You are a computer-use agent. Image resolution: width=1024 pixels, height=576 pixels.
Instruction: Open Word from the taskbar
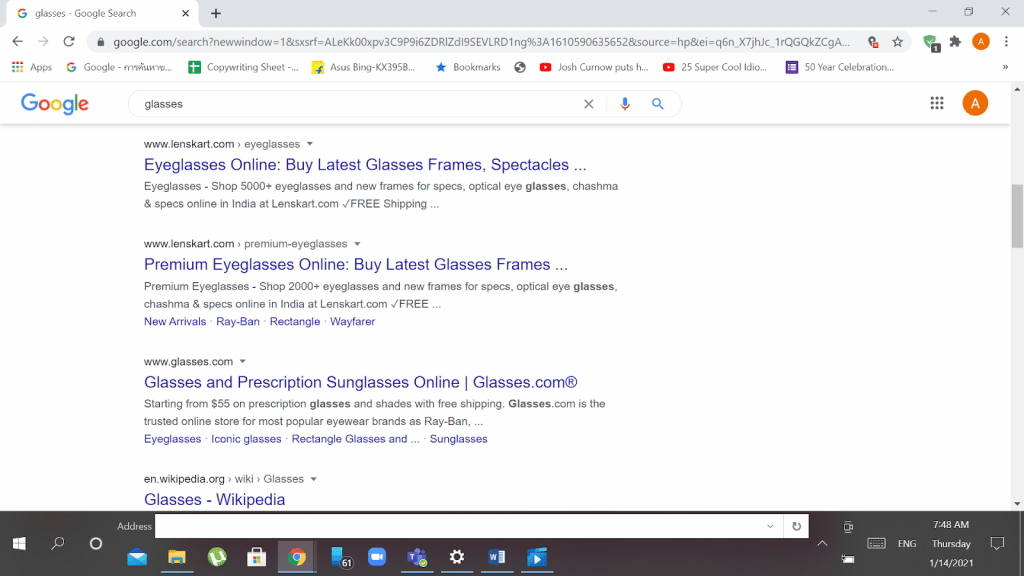(x=496, y=558)
